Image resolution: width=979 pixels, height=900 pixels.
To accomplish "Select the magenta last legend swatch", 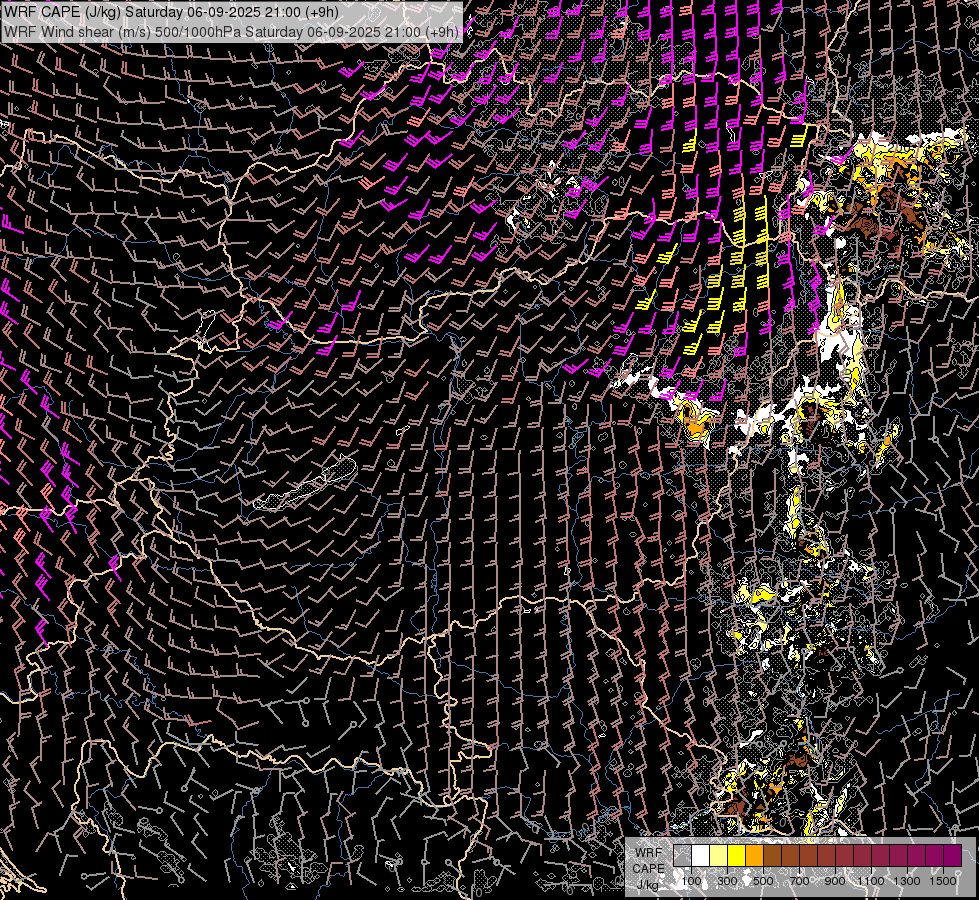I will [x=952, y=855].
